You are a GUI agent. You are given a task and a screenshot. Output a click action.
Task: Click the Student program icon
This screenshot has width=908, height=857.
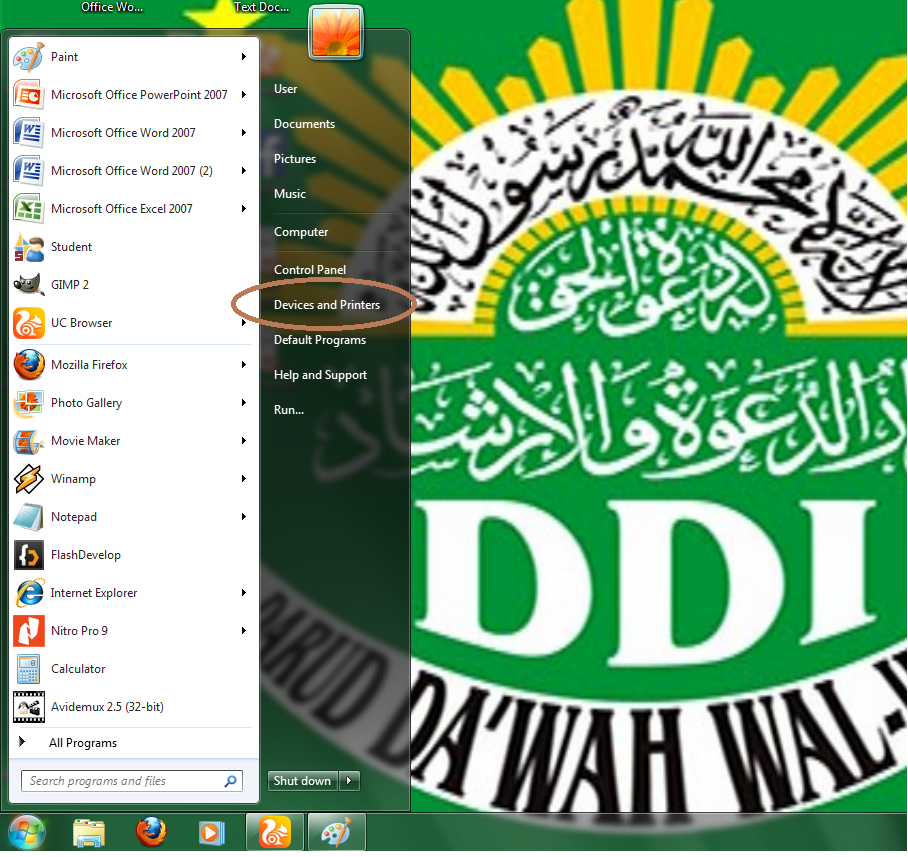pyautogui.click(x=28, y=247)
